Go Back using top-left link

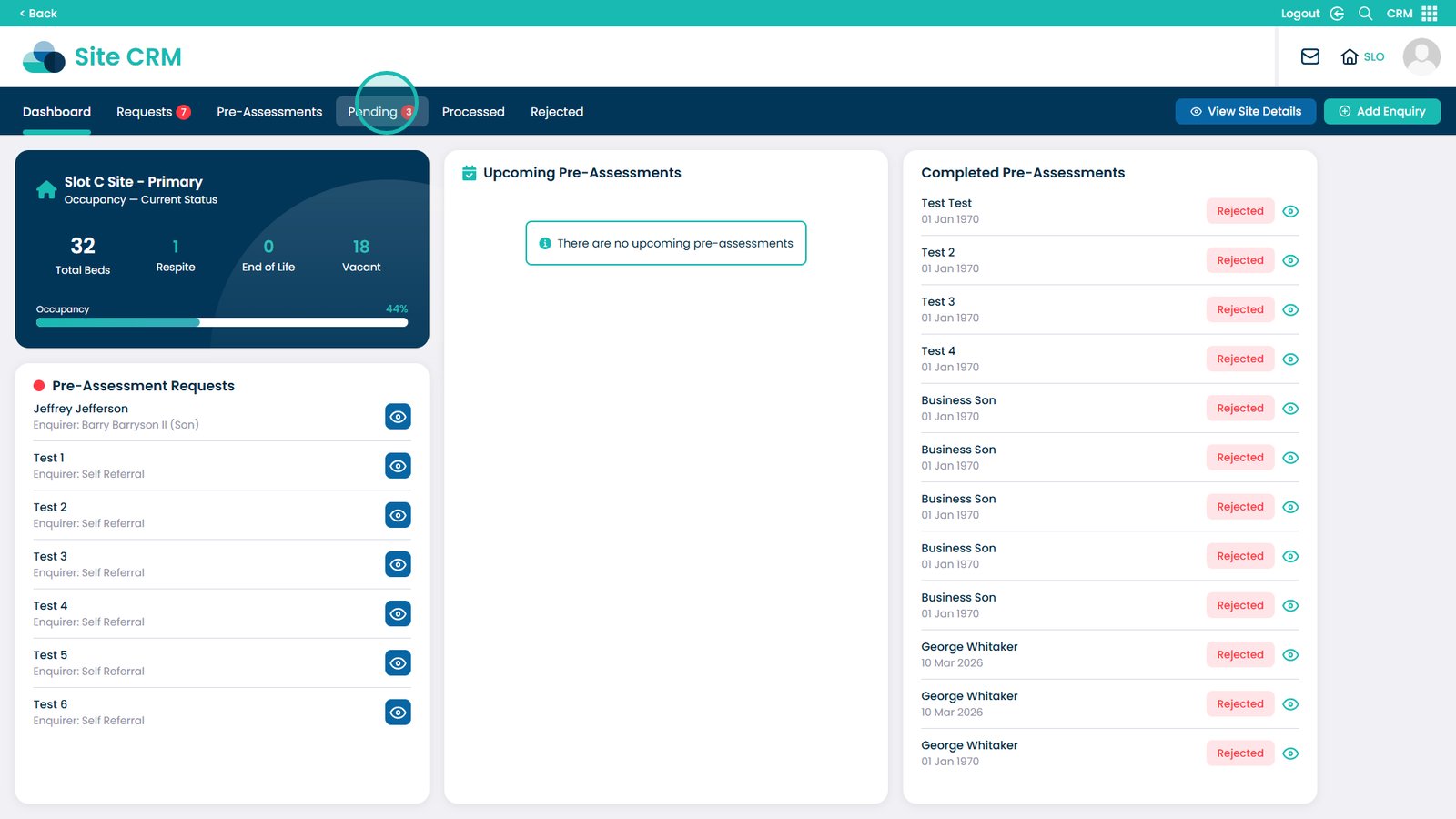tap(38, 14)
